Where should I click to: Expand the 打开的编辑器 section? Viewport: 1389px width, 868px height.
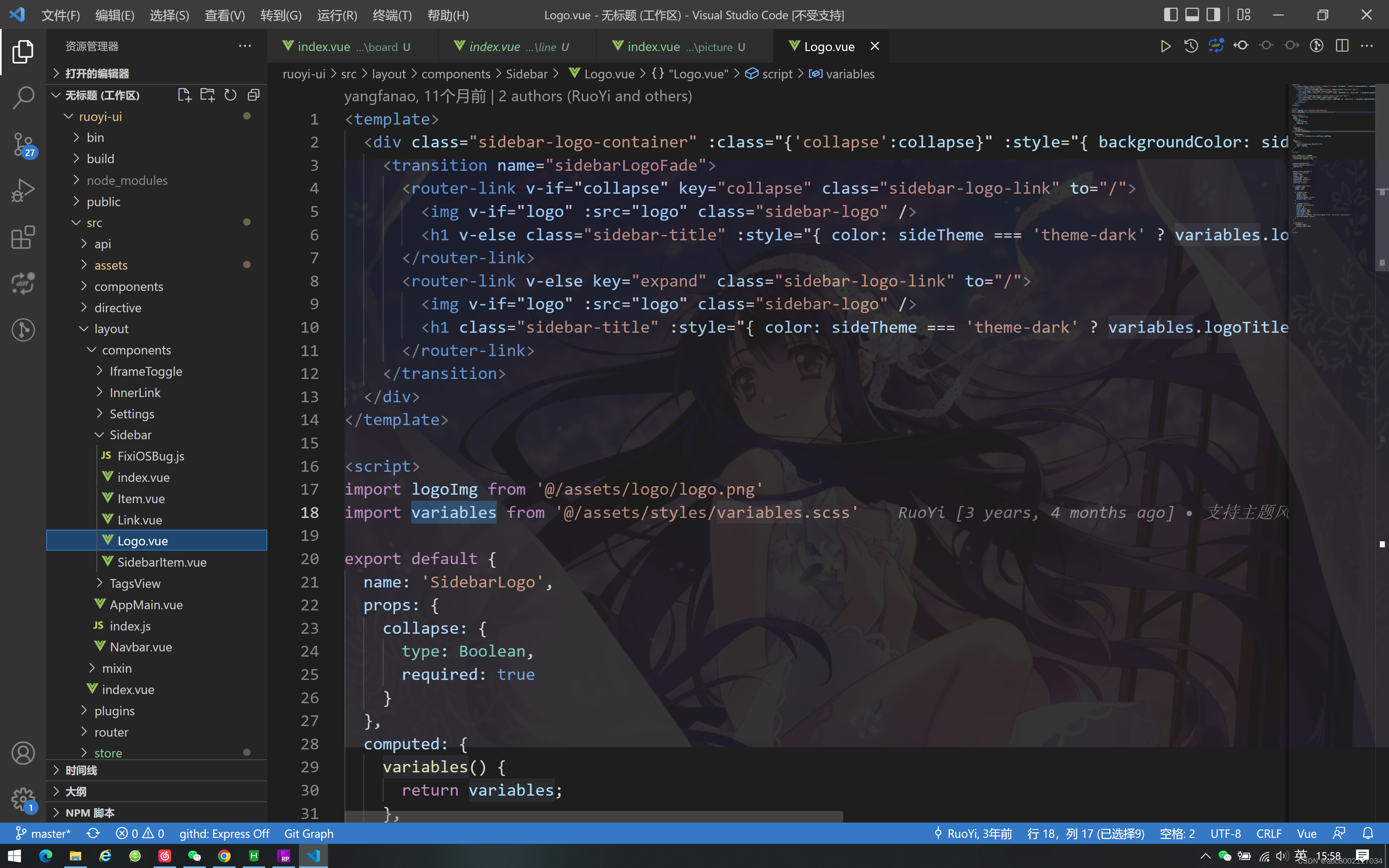156,74
